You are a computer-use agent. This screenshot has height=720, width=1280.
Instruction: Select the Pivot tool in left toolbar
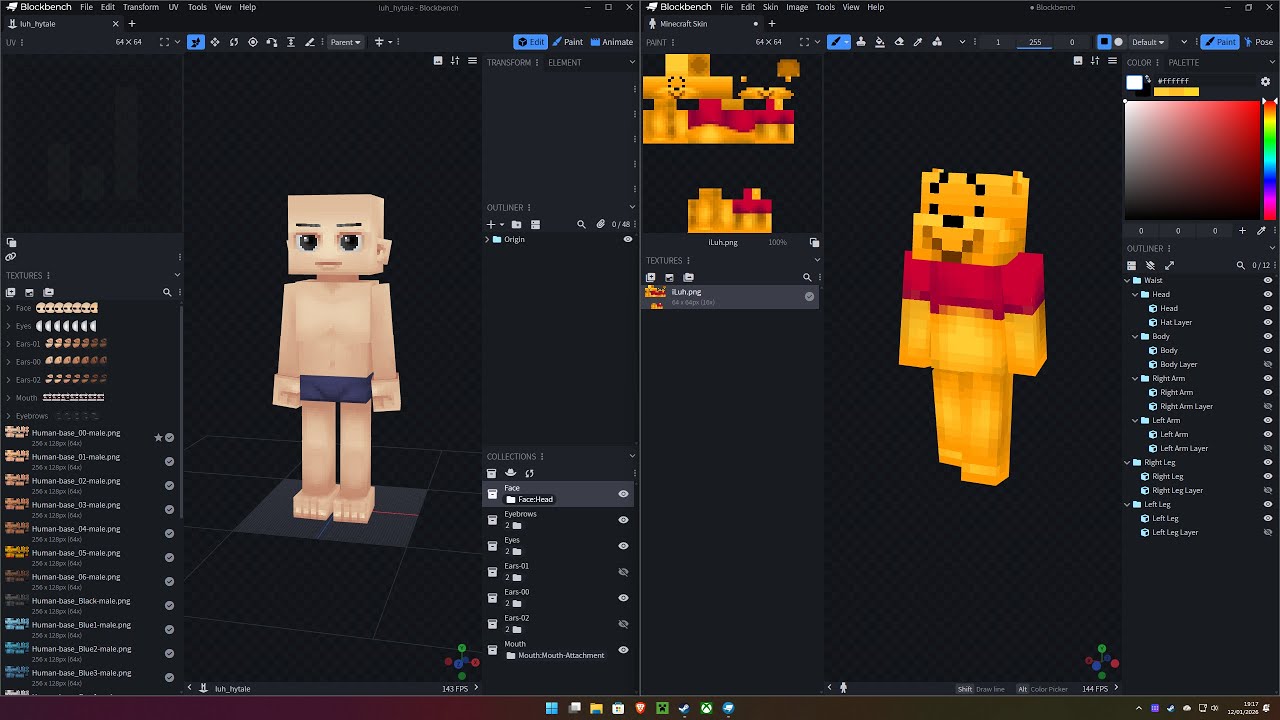tap(252, 42)
